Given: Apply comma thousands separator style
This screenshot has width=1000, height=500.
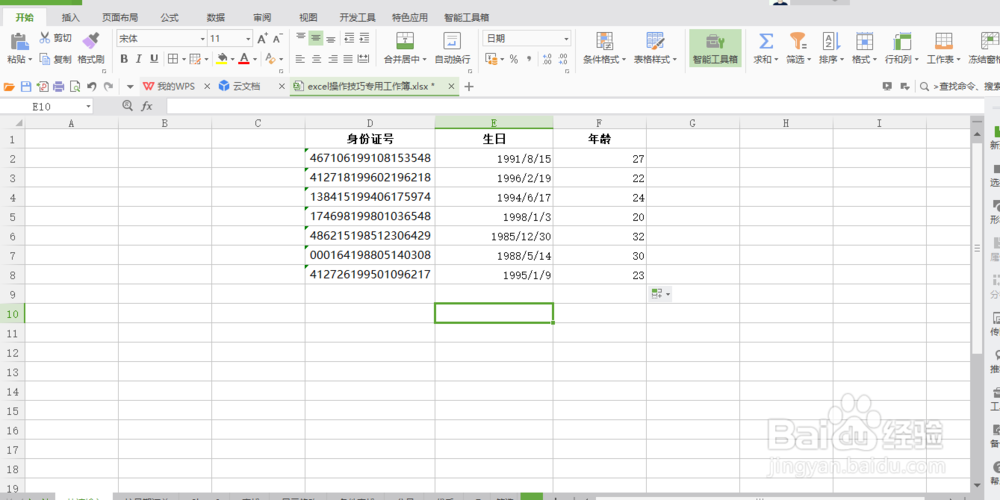Looking at the screenshot, I should pos(528,59).
